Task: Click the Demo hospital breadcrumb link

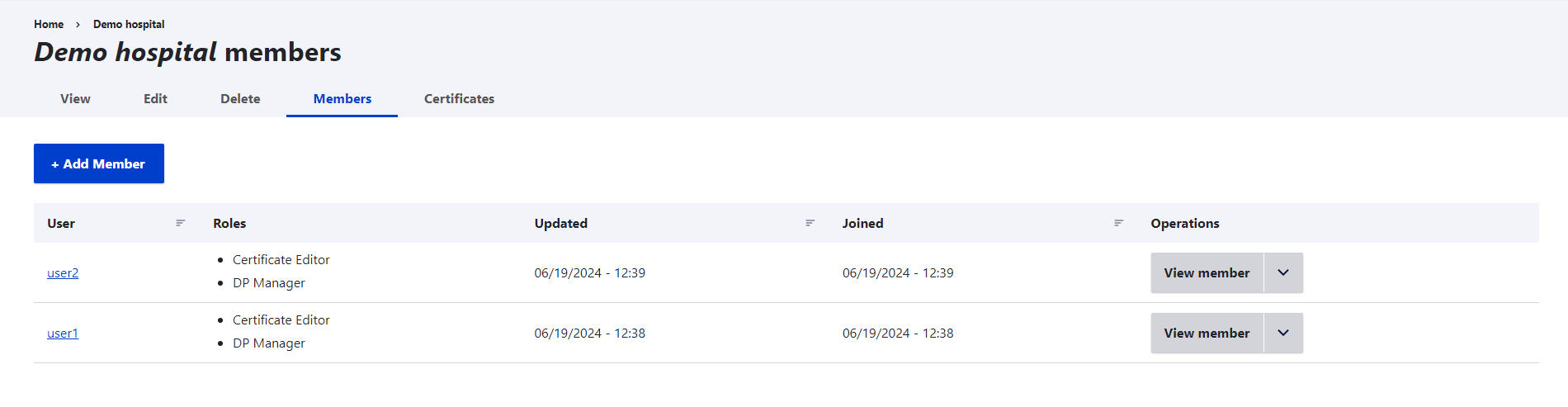Action: [x=129, y=25]
